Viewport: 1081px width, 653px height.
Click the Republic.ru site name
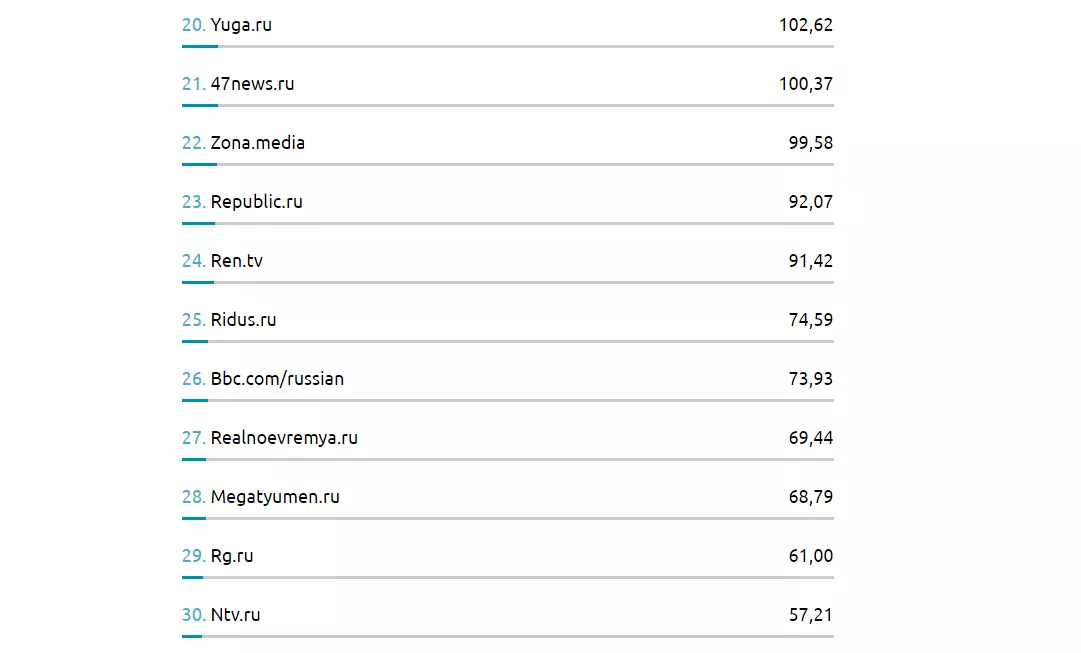(256, 202)
